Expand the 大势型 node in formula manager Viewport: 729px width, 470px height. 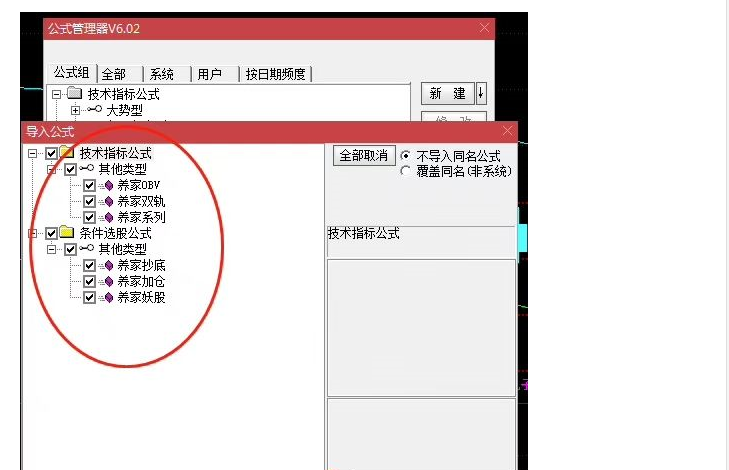point(75,110)
